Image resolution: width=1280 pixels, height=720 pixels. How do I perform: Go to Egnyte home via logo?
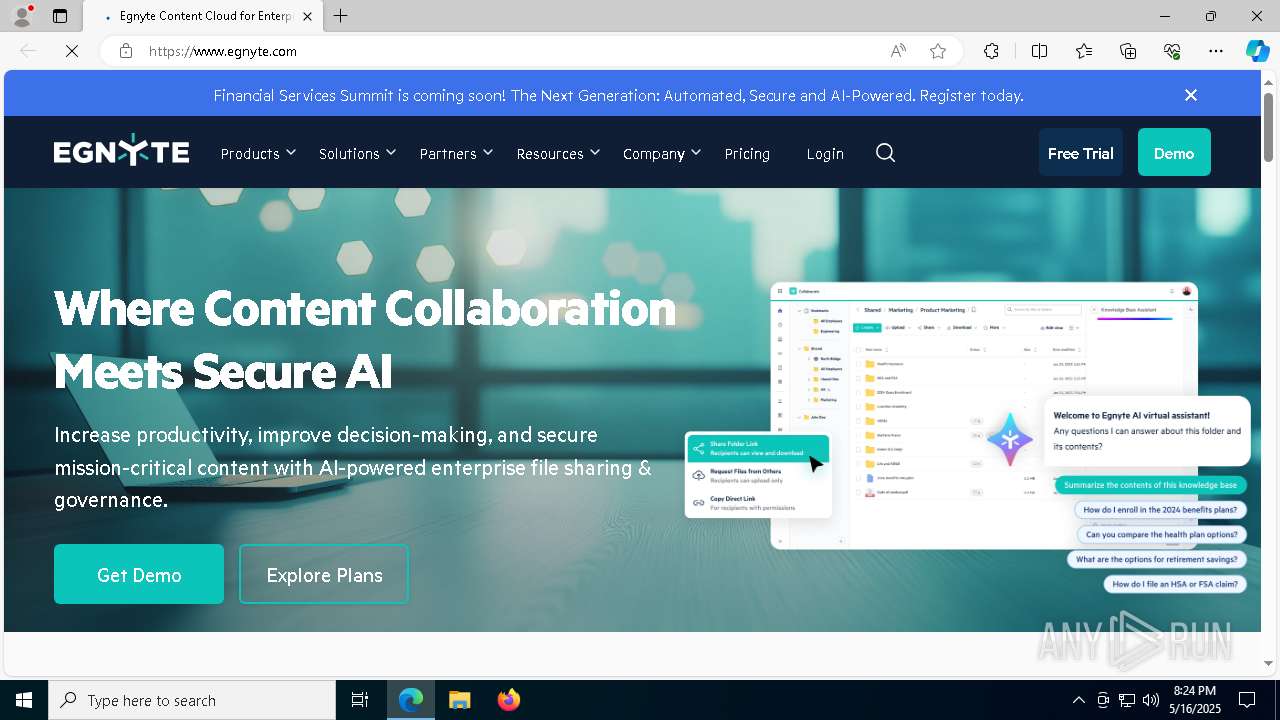(121, 152)
